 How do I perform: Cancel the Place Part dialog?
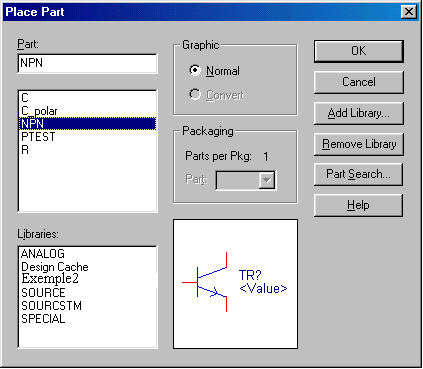tap(359, 82)
